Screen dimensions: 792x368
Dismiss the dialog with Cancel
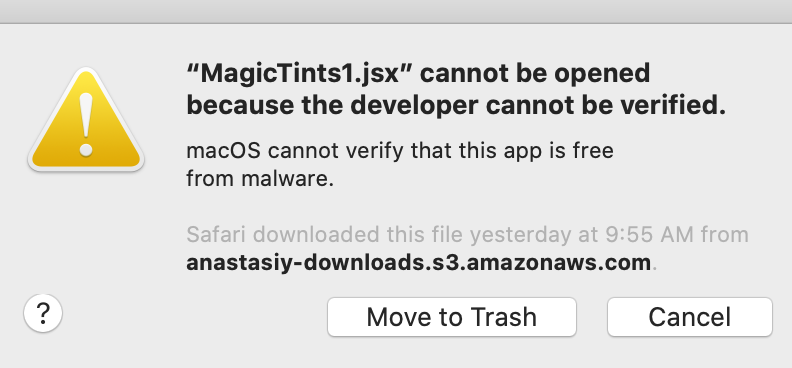689,317
